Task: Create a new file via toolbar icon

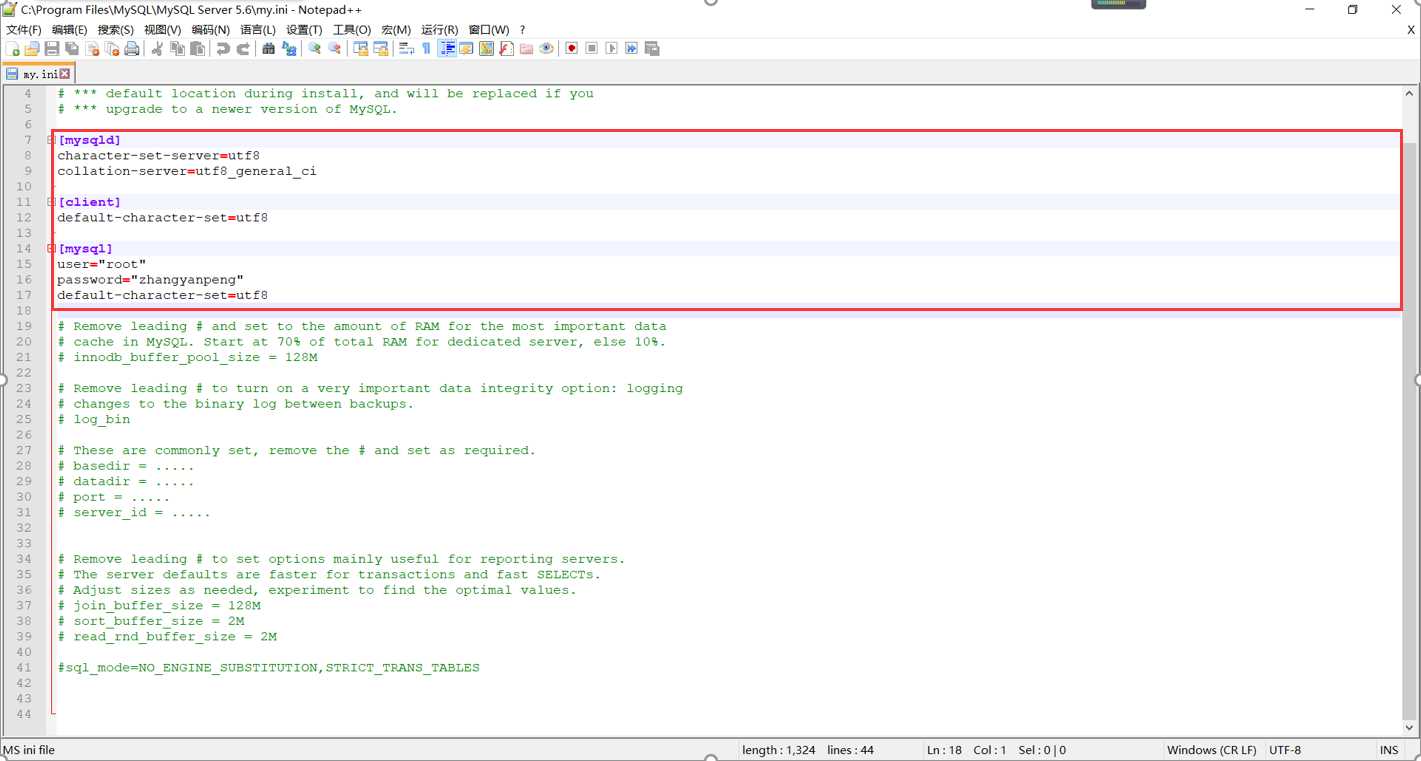Action: (x=13, y=48)
